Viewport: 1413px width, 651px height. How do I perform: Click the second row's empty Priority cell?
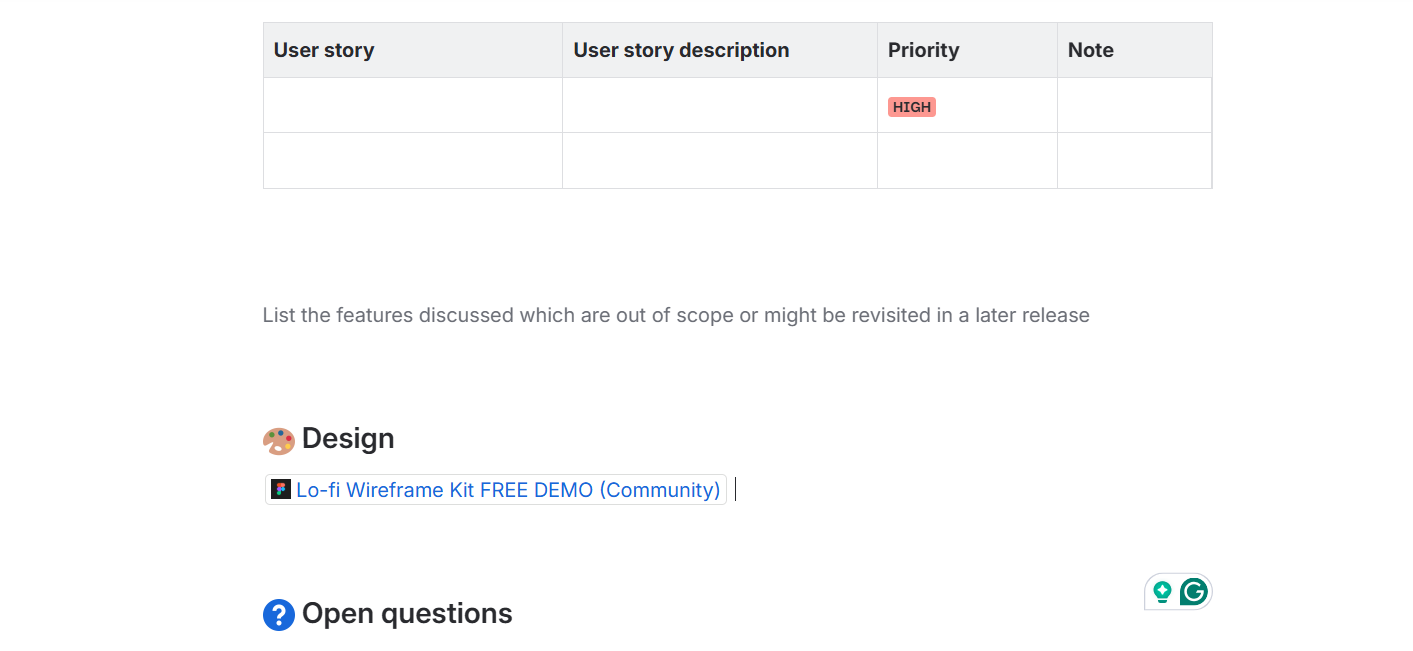click(x=966, y=160)
